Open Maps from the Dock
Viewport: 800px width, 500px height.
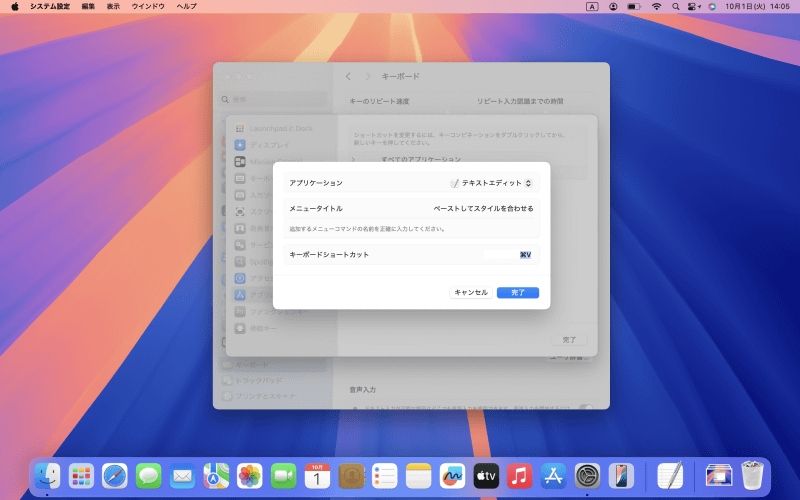pos(216,476)
